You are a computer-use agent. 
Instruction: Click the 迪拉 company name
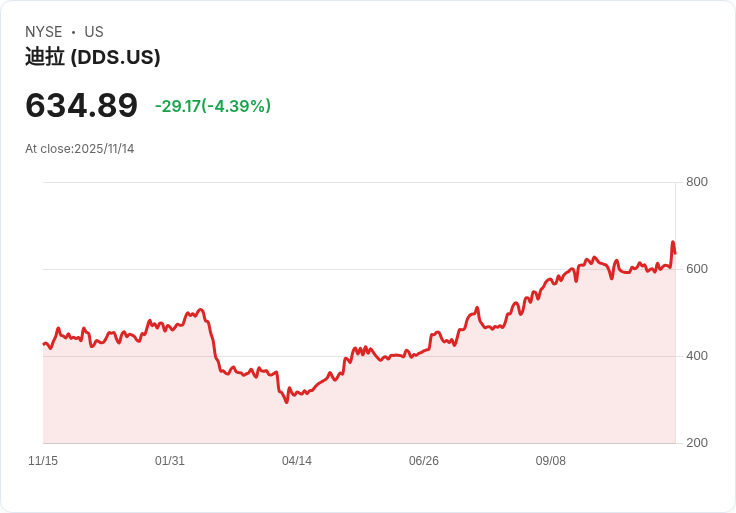tap(45, 57)
